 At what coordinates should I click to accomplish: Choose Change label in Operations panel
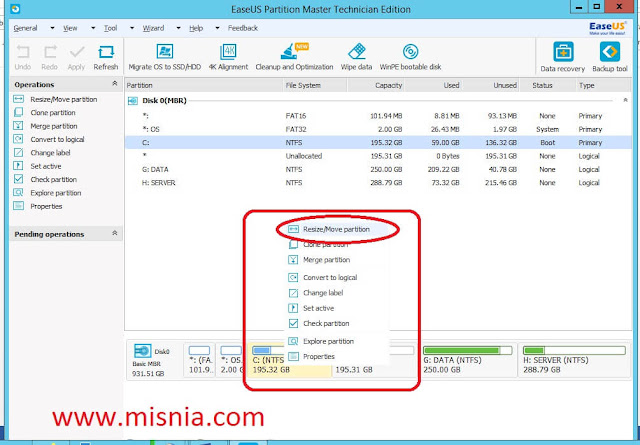[42, 153]
